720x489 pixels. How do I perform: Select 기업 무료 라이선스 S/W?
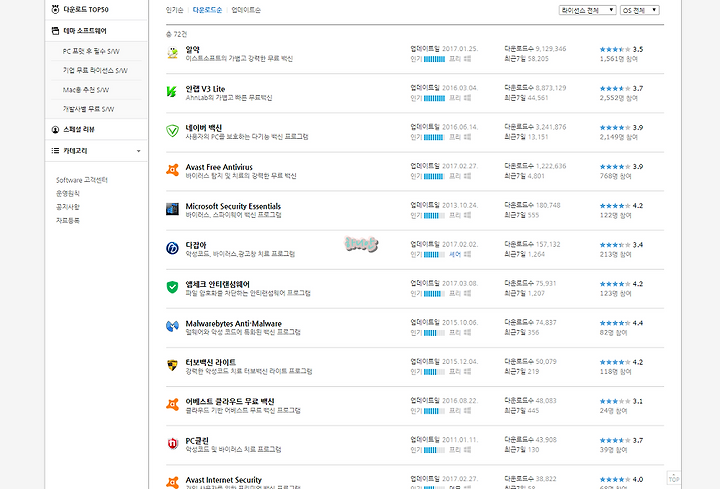(x=95, y=71)
